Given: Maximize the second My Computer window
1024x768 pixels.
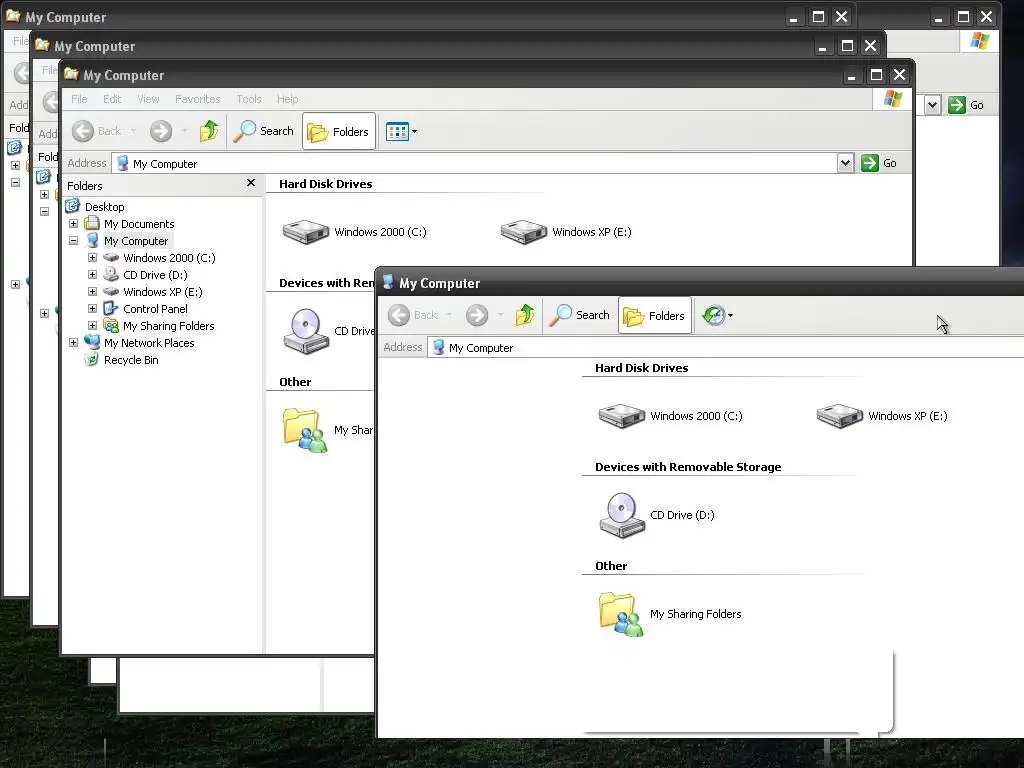Looking at the screenshot, I should [847, 46].
